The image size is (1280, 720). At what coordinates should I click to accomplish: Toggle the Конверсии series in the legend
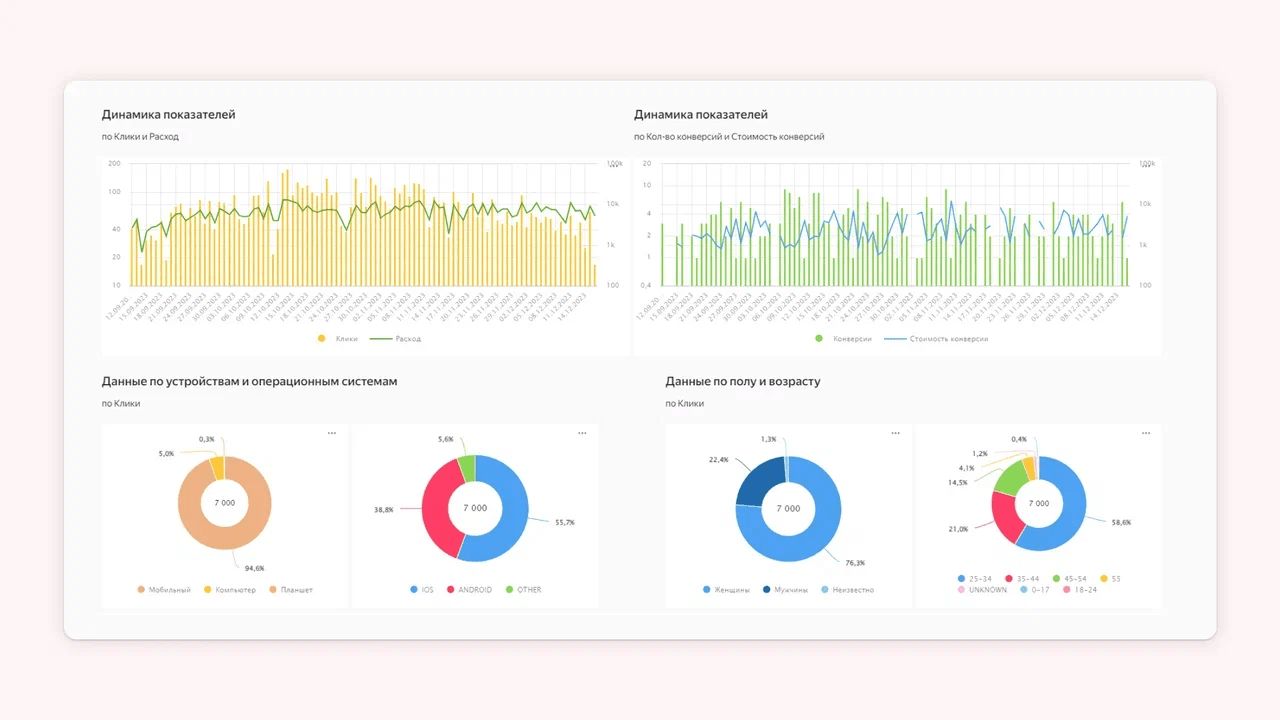click(x=844, y=339)
